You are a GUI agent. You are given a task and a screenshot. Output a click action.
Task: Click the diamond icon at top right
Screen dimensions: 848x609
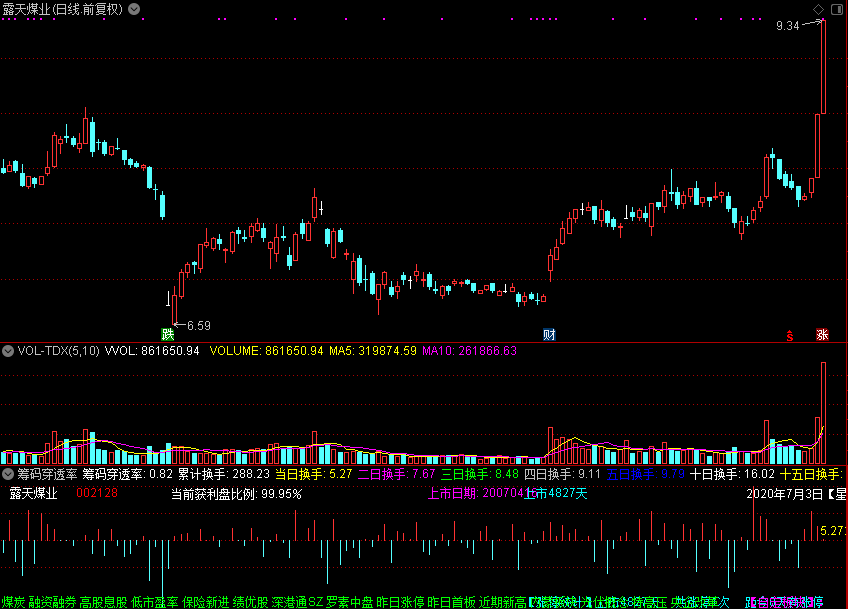coord(818,9)
